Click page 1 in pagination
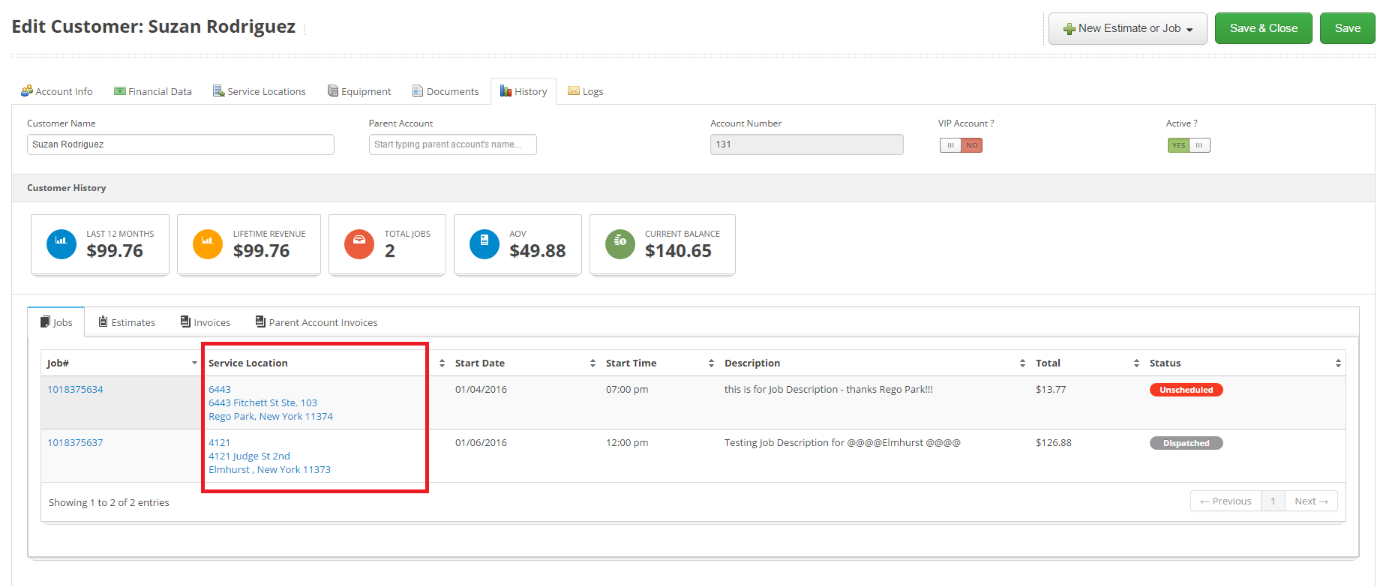Viewport: 1392px width, 586px height. (1272, 501)
